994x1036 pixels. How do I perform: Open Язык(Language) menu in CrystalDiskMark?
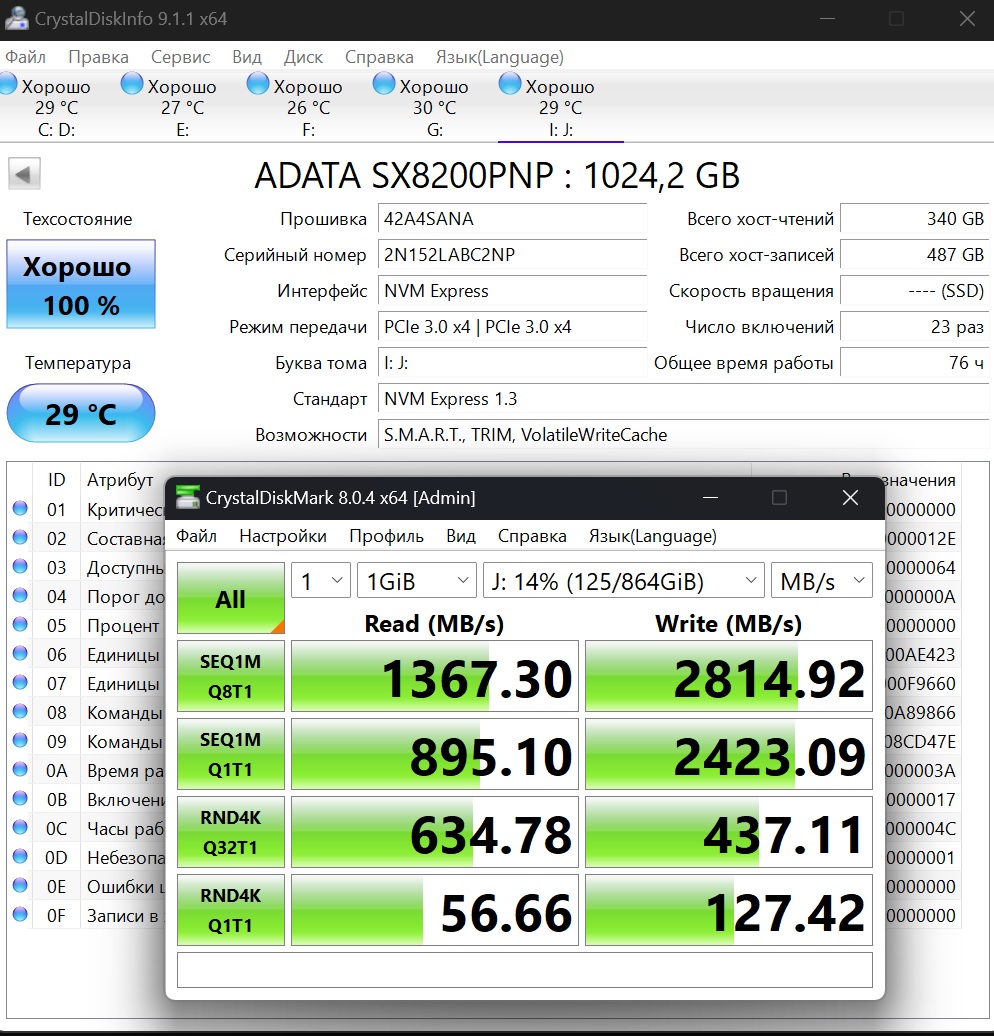653,536
